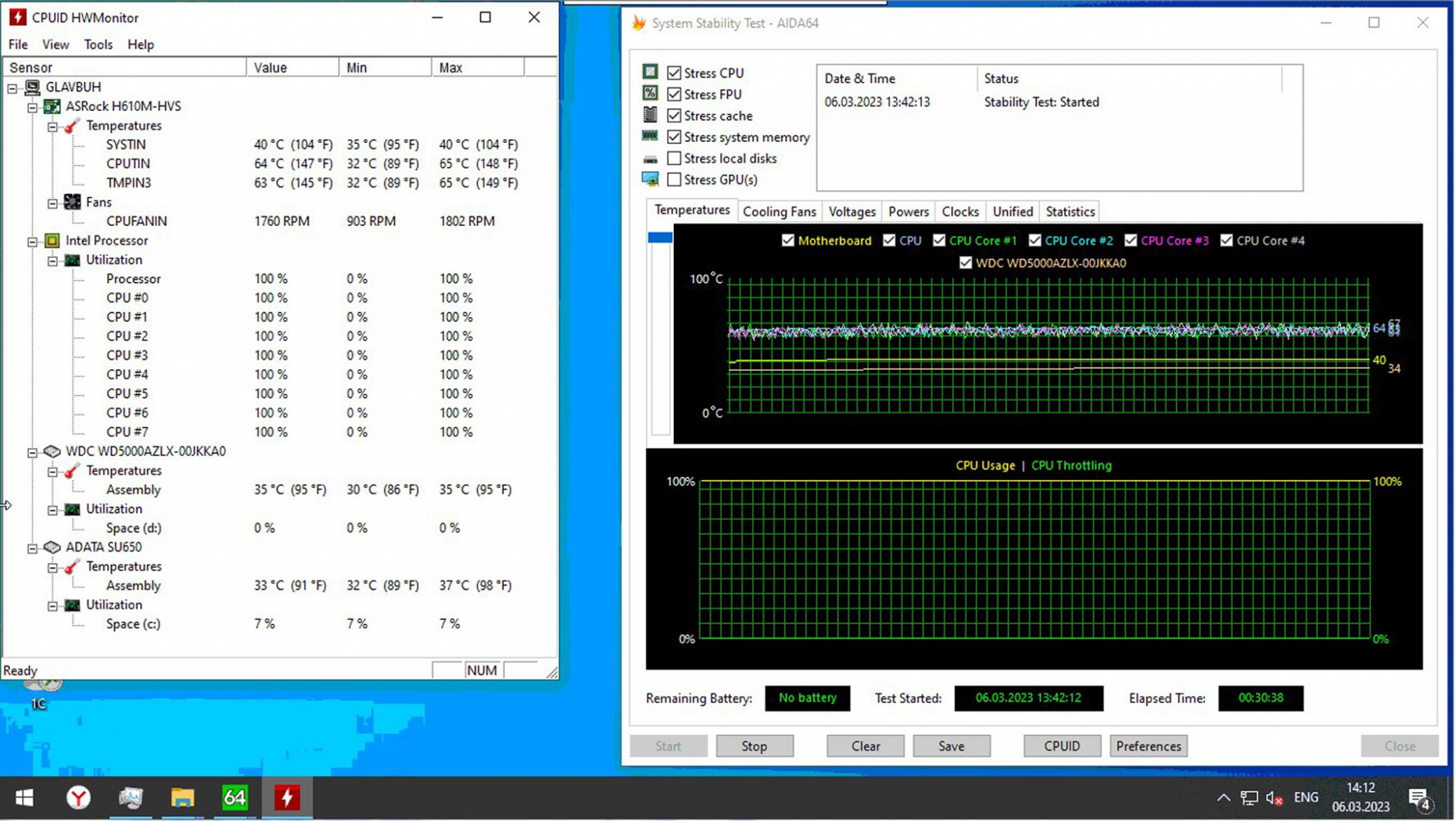1456x821 pixels.
Task: Click the GLAVBUH computer icon in HWMonitor tree
Action: 32,87
